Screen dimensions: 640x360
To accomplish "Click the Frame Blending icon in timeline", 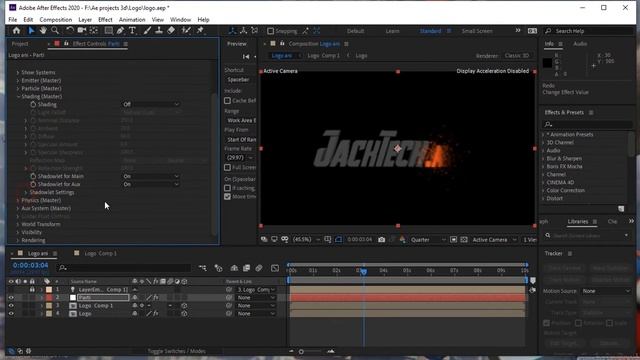I will (x=246, y=268).
